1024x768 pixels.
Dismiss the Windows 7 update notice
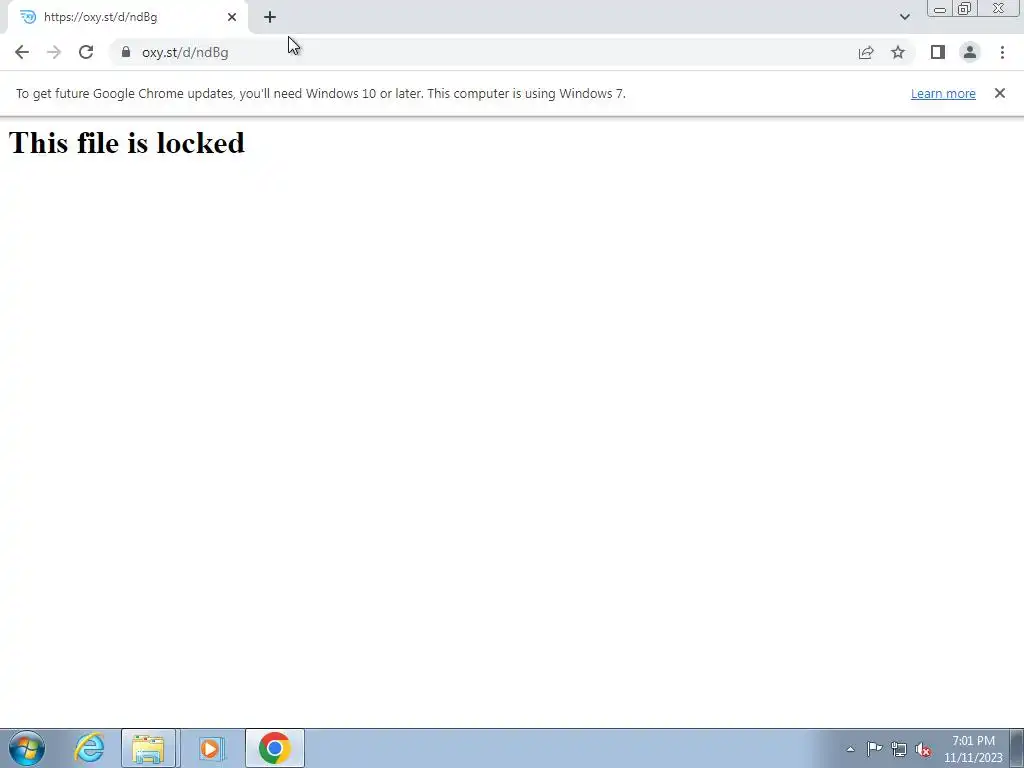tap(999, 93)
